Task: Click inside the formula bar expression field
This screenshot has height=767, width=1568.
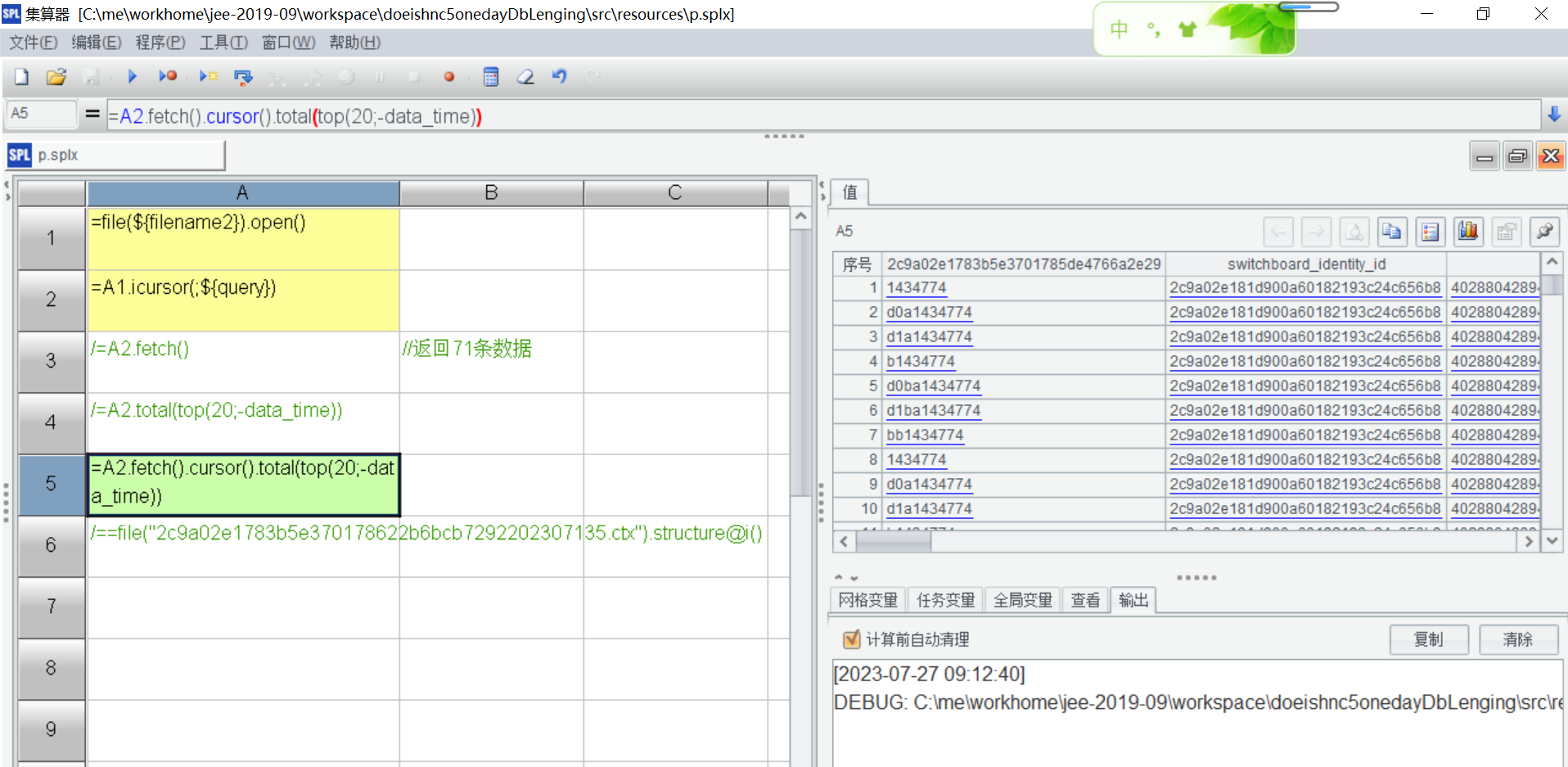Action: pos(818,116)
